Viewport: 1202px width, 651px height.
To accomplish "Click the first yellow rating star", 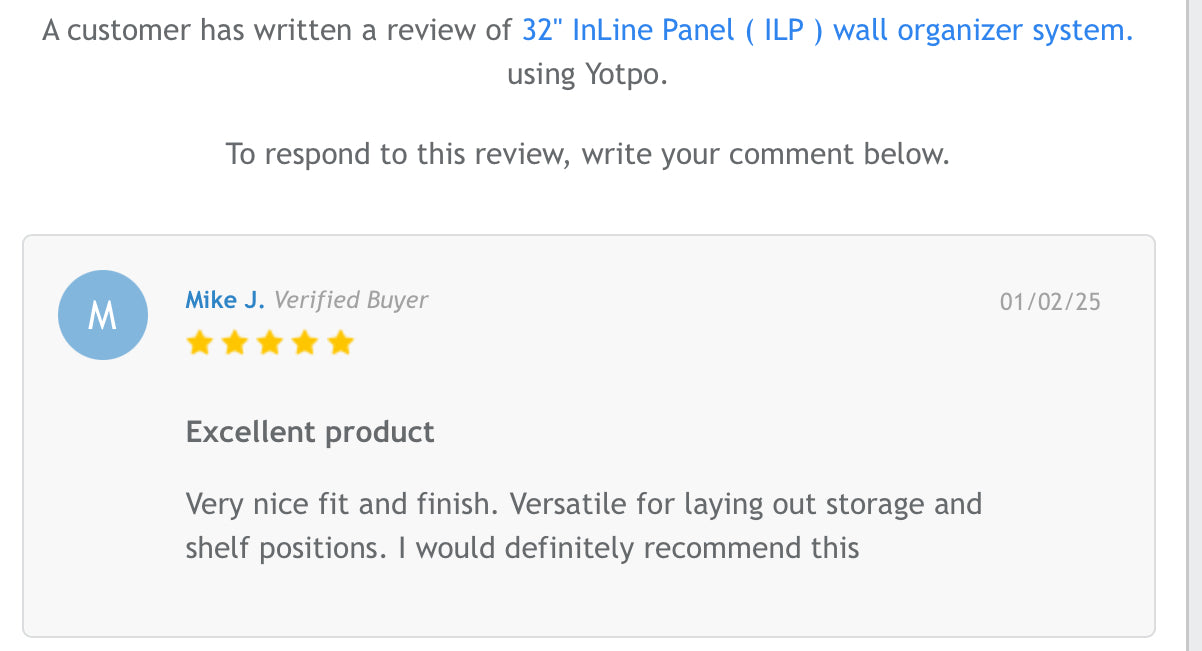I will (x=199, y=344).
